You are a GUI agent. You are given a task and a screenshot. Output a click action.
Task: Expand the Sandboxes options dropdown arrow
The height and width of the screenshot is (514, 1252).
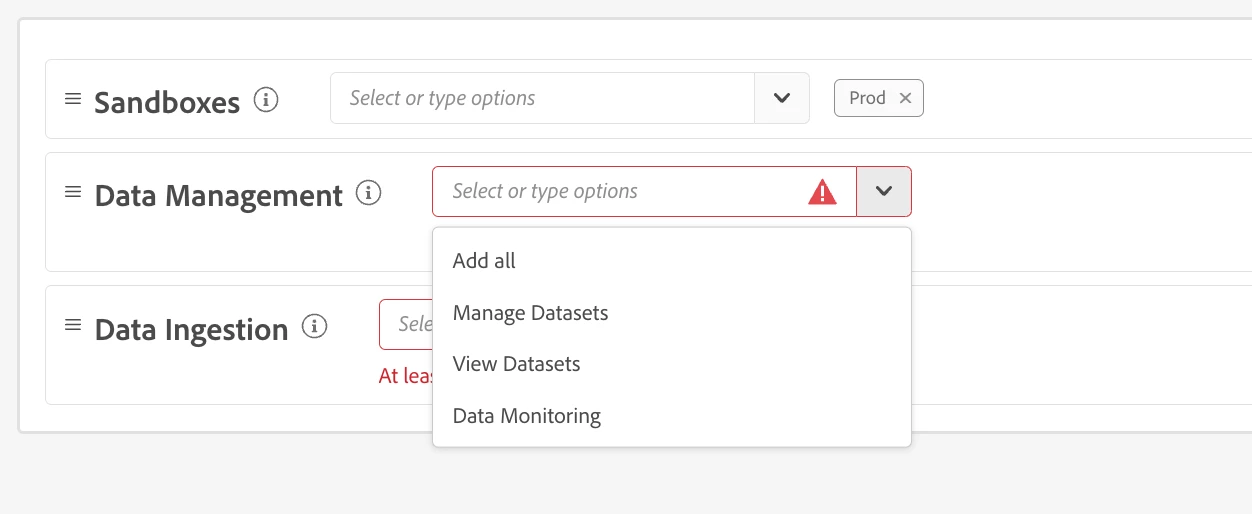tap(782, 98)
